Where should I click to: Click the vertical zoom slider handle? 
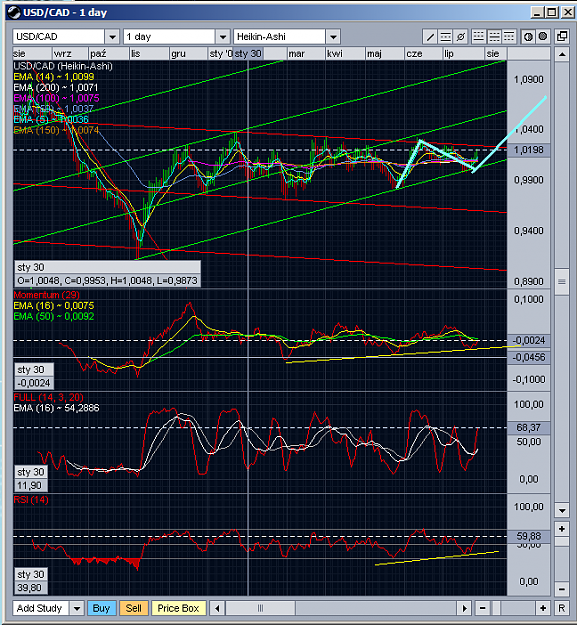[x=562, y=541]
